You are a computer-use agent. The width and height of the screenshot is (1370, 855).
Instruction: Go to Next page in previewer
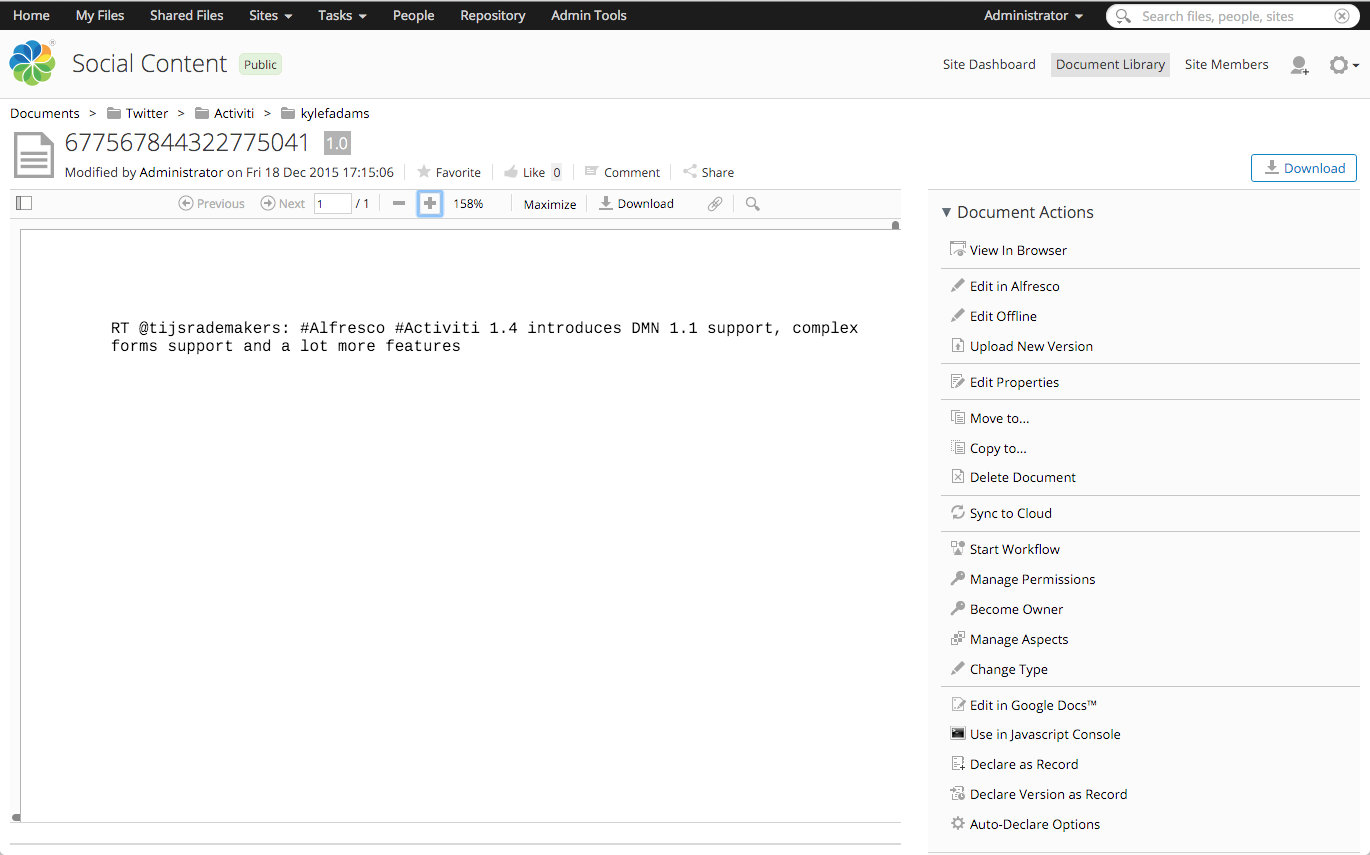[x=283, y=203]
